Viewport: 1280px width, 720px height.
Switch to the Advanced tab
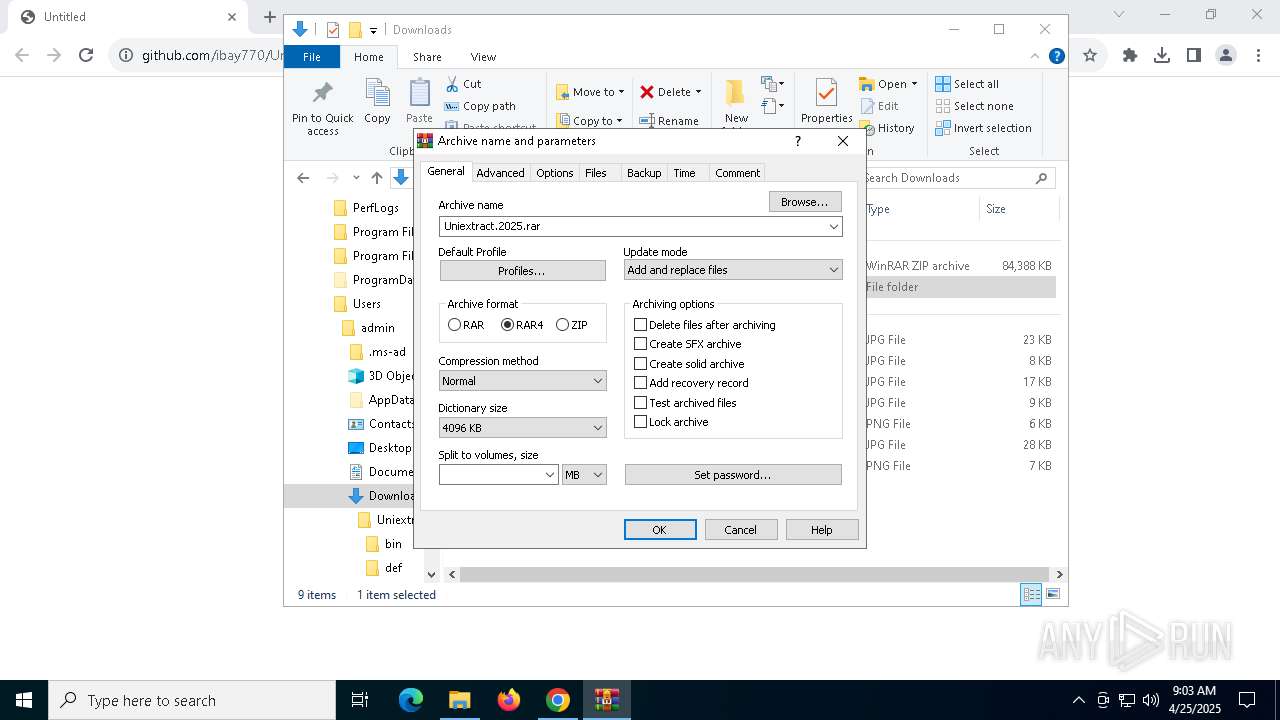[500, 173]
